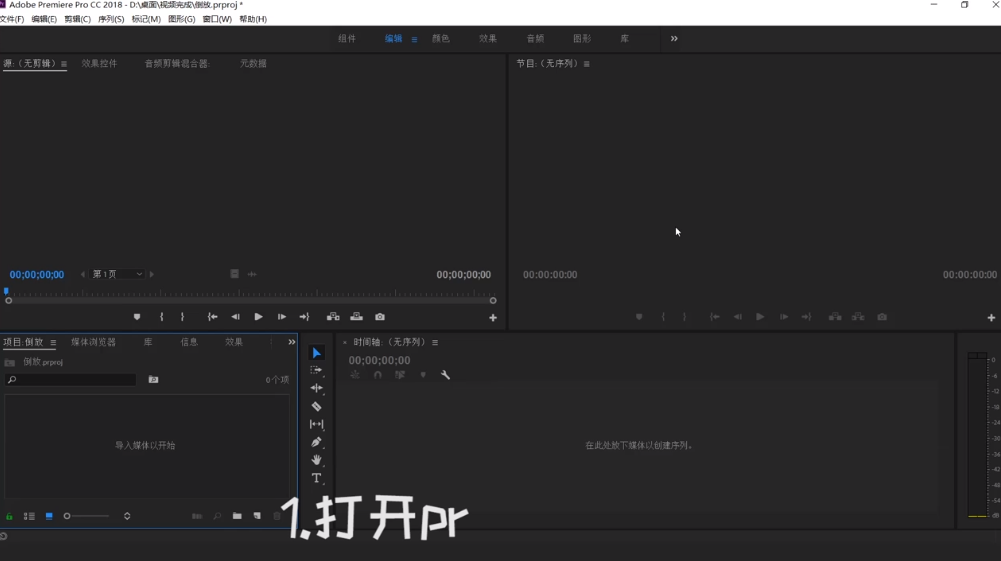Open Project panel hamburger menu
This screenshot has height=561, width=1001.
click(53, 343)
